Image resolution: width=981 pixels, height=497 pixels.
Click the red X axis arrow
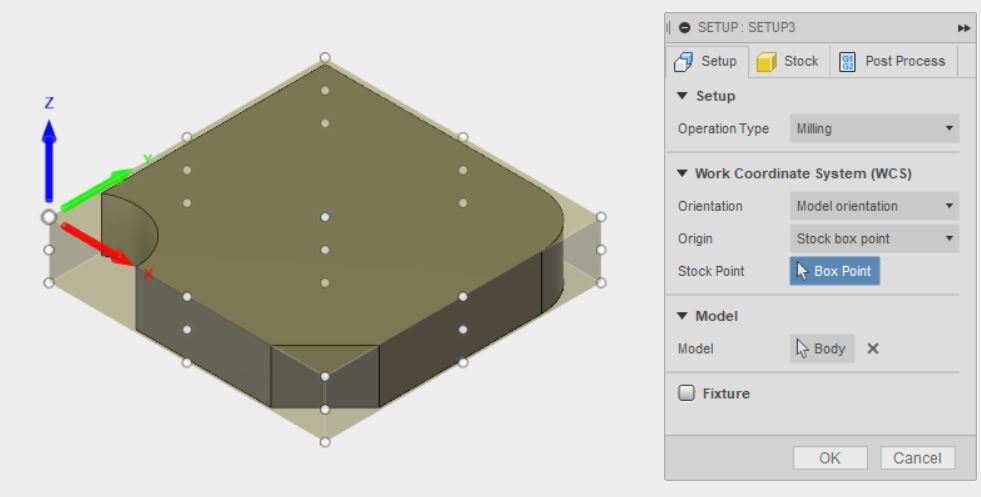[x=99, y=245]
